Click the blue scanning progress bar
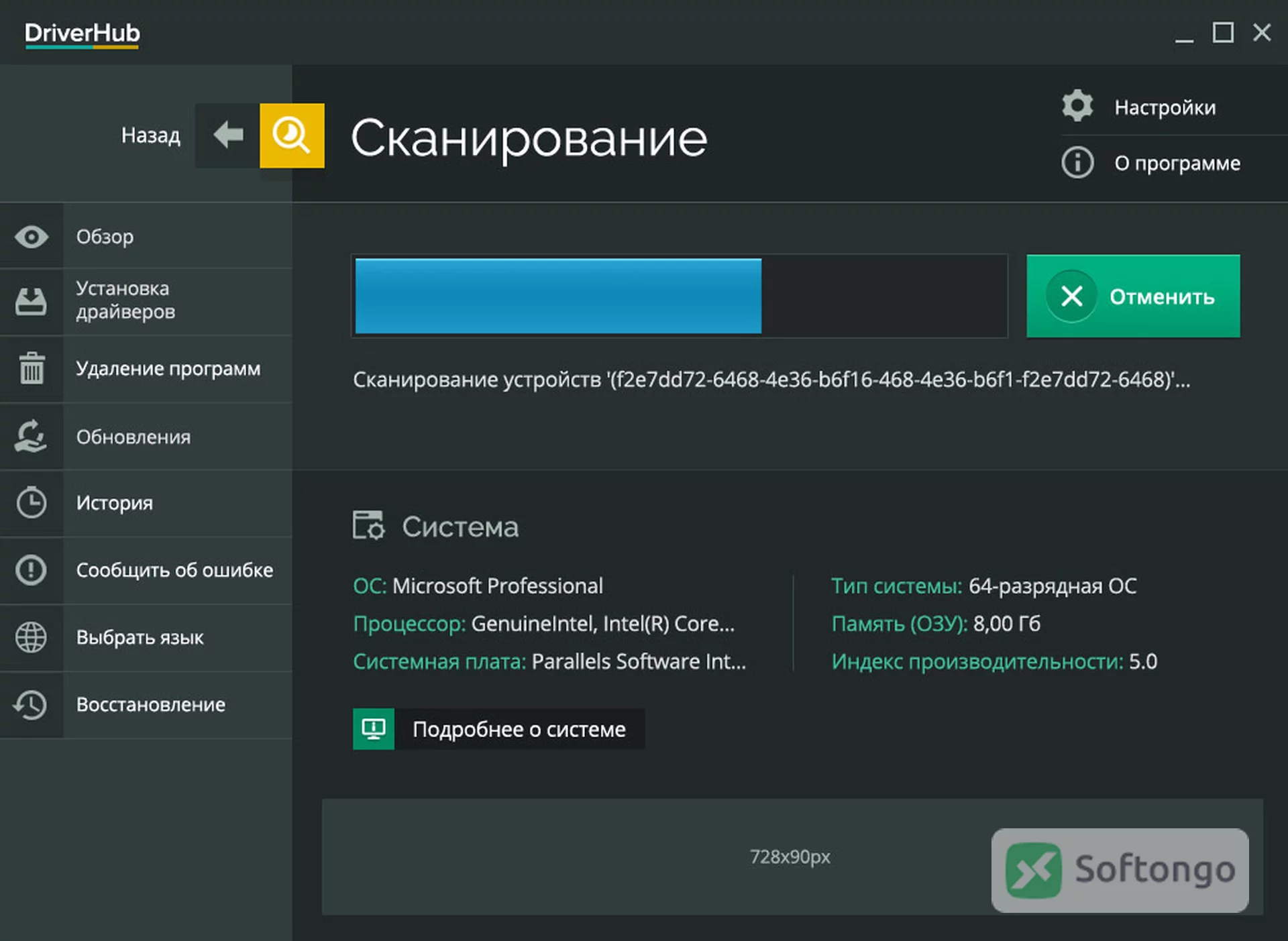The height and width of the screenshot is (941, 1288). (680, 296)
